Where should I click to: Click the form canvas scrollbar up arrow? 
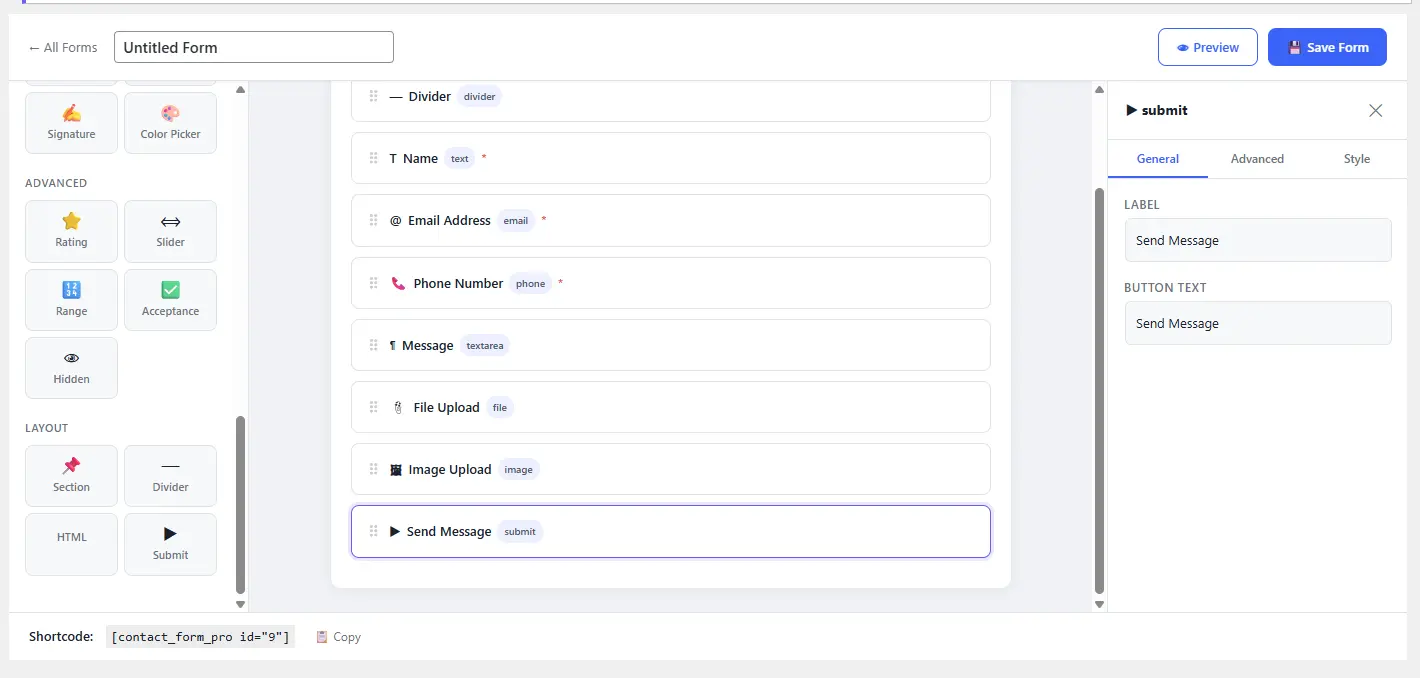pos(1100,89)
